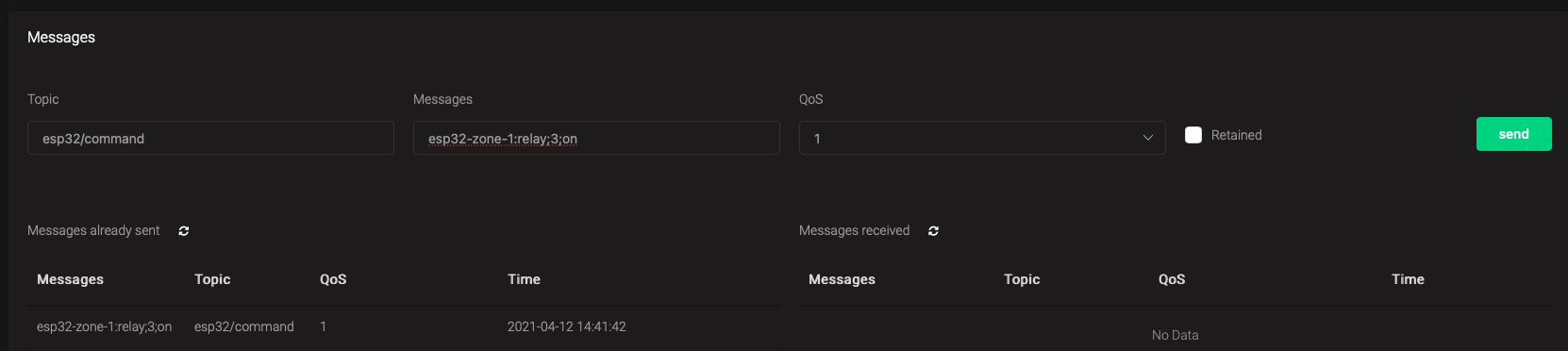
Task: Click the QoS header in sent messages table
Action: [333, 279]
